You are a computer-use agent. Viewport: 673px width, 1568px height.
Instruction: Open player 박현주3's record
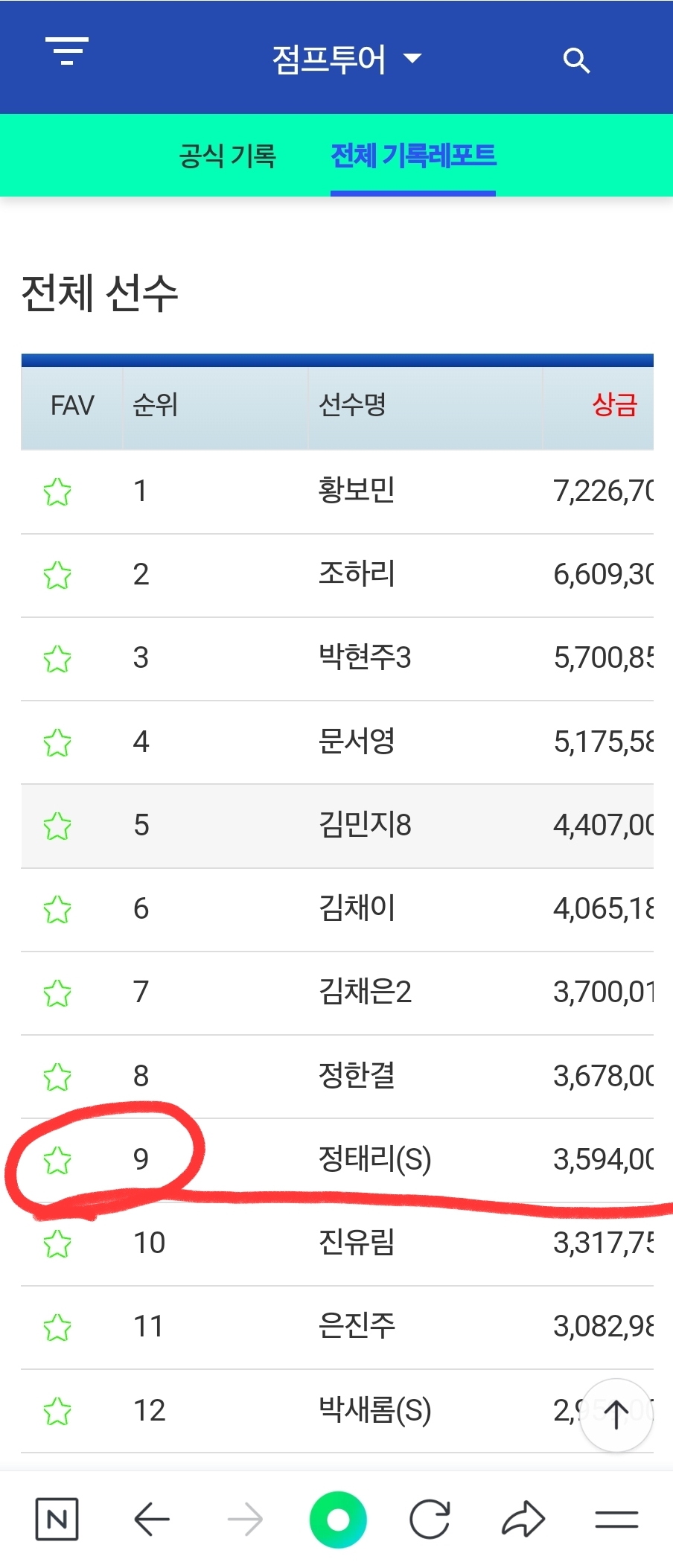(365, 657)
